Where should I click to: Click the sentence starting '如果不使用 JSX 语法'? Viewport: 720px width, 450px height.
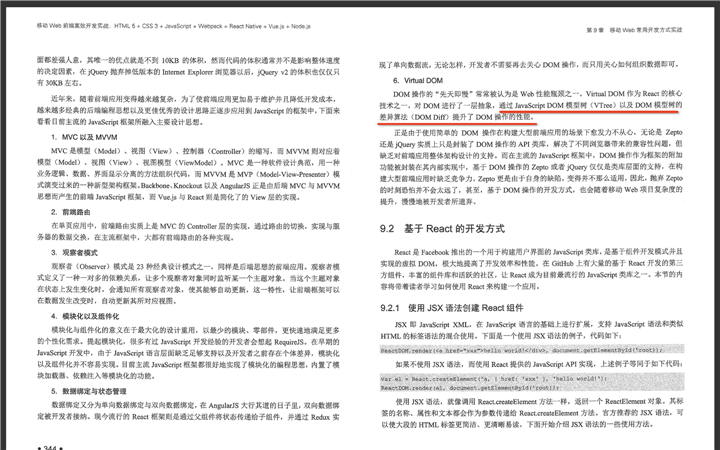(x=539, y=364)
